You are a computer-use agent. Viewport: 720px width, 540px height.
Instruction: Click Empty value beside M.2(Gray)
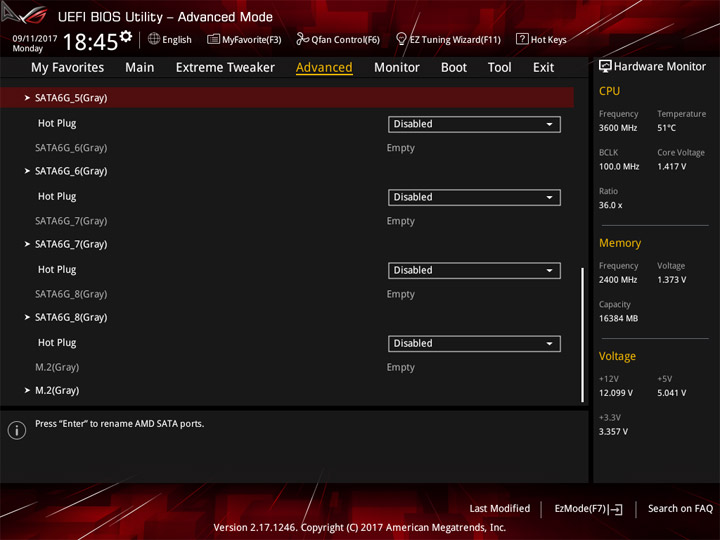pos(400,367)
